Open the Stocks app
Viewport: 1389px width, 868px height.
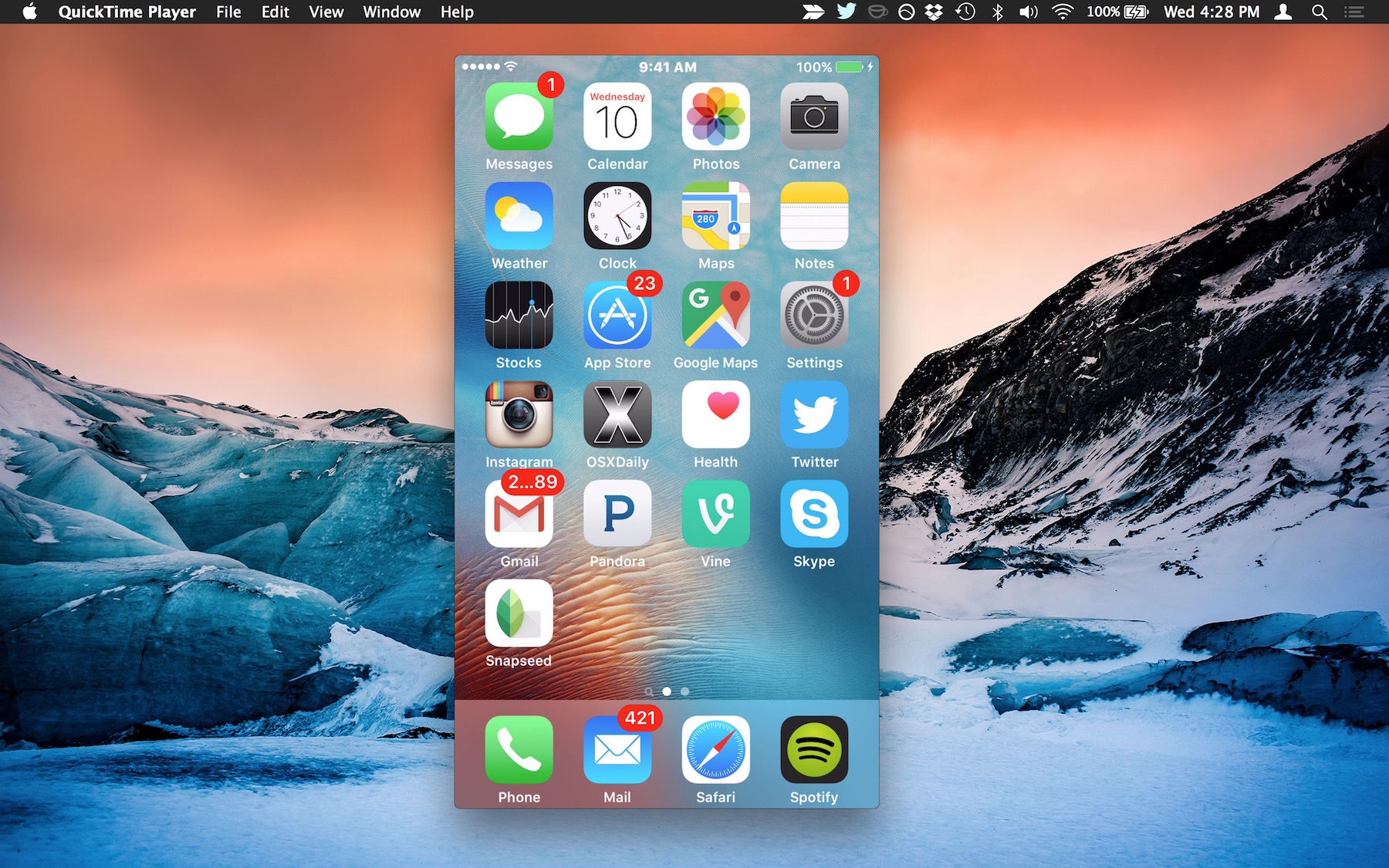click(519, 315)
